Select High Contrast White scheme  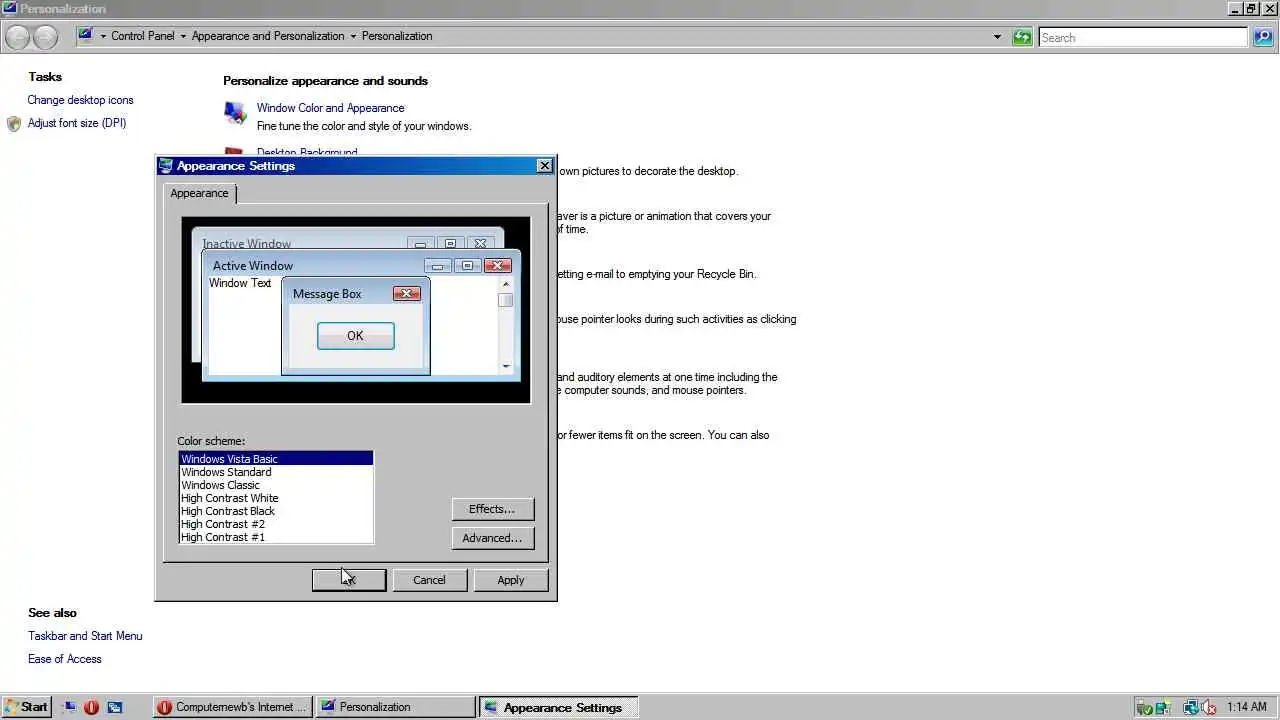point(276,498)
